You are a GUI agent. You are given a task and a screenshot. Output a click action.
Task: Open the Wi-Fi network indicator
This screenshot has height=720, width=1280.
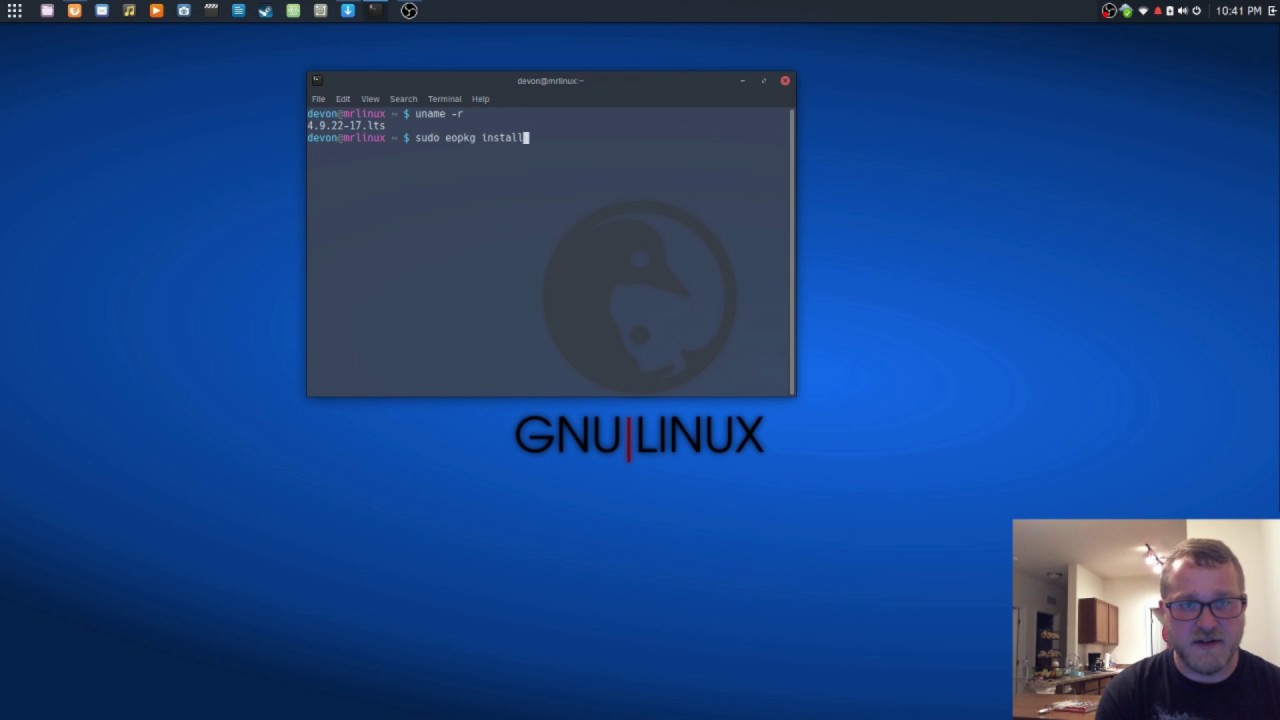tap(1143, 11)
